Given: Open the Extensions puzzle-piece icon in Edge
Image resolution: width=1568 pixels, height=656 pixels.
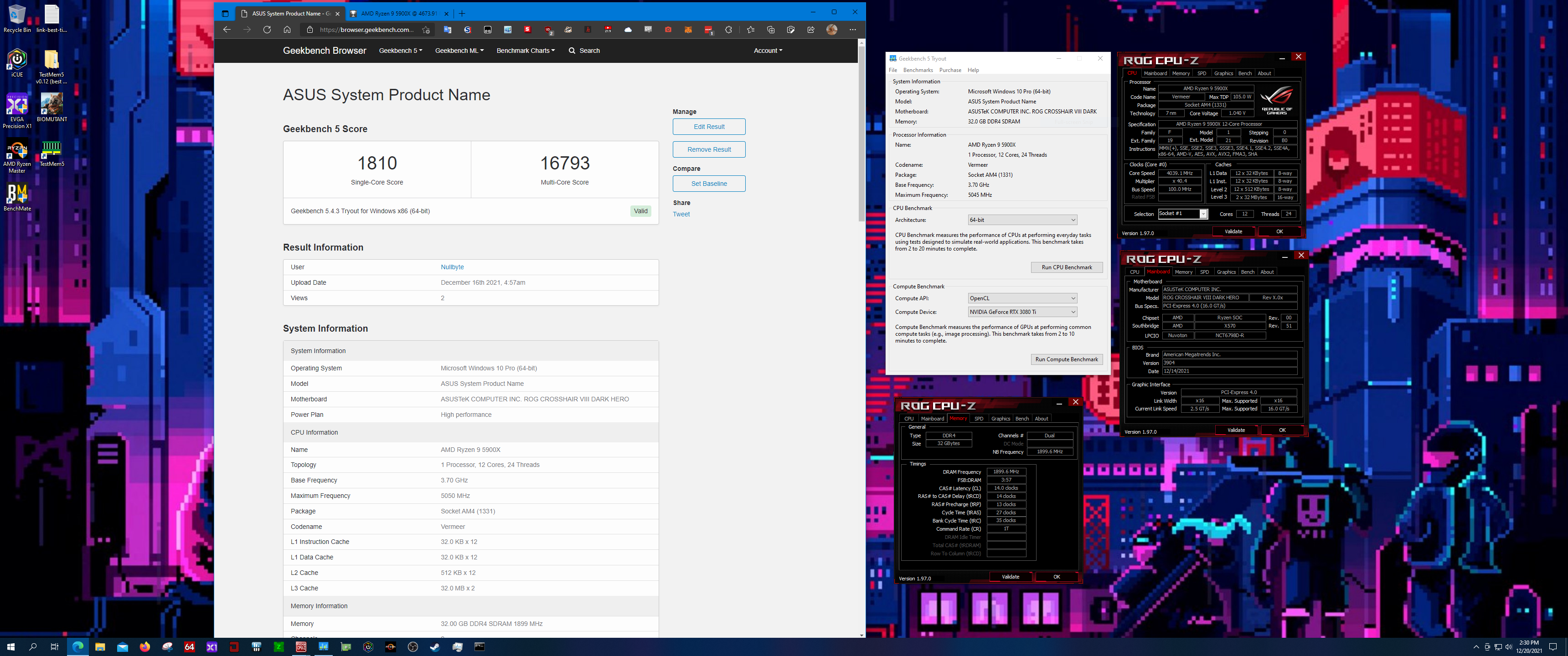Looking at the screenshot, I should tap(728, 30).
